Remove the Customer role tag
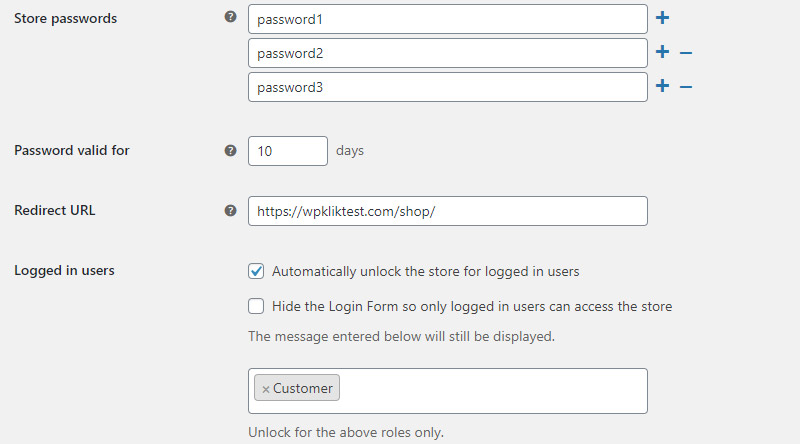 coord(265,389)
